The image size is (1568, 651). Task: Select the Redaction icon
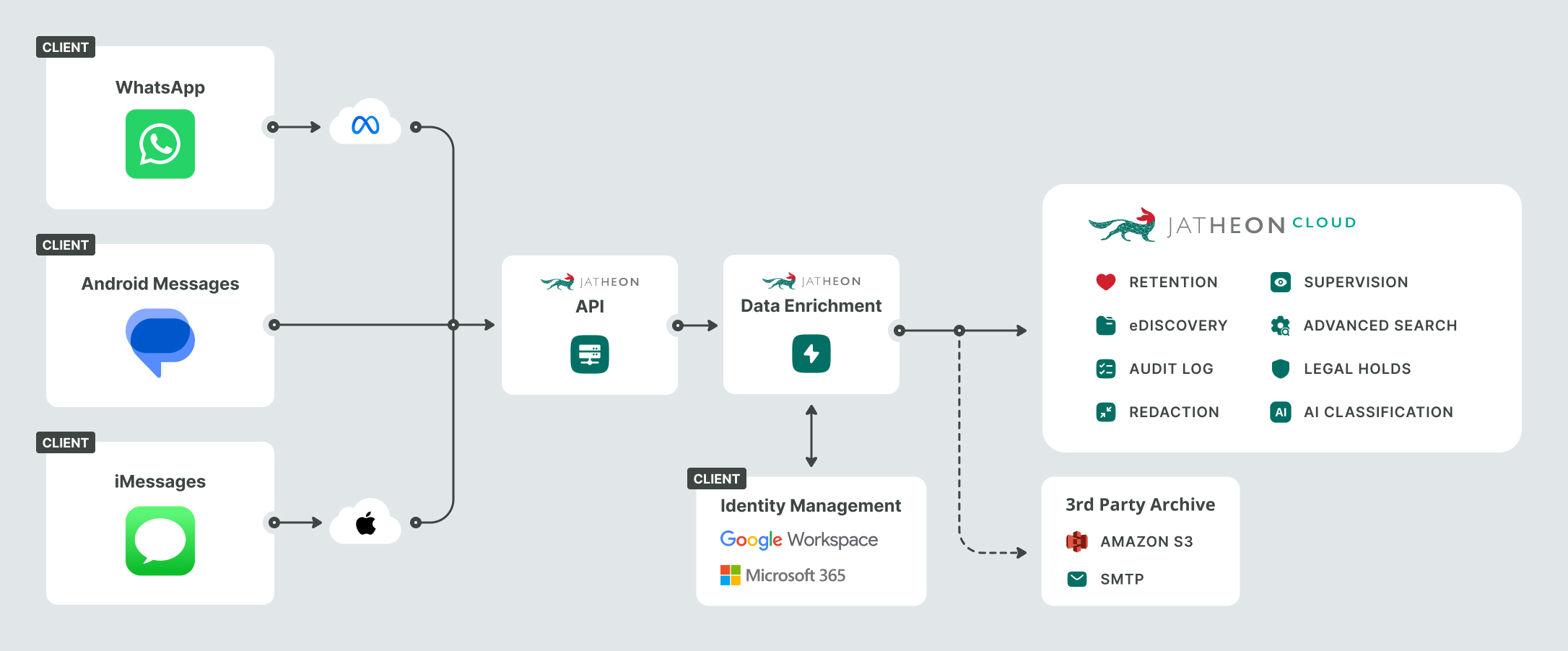pyautogui.click(x=1106, y=412)
